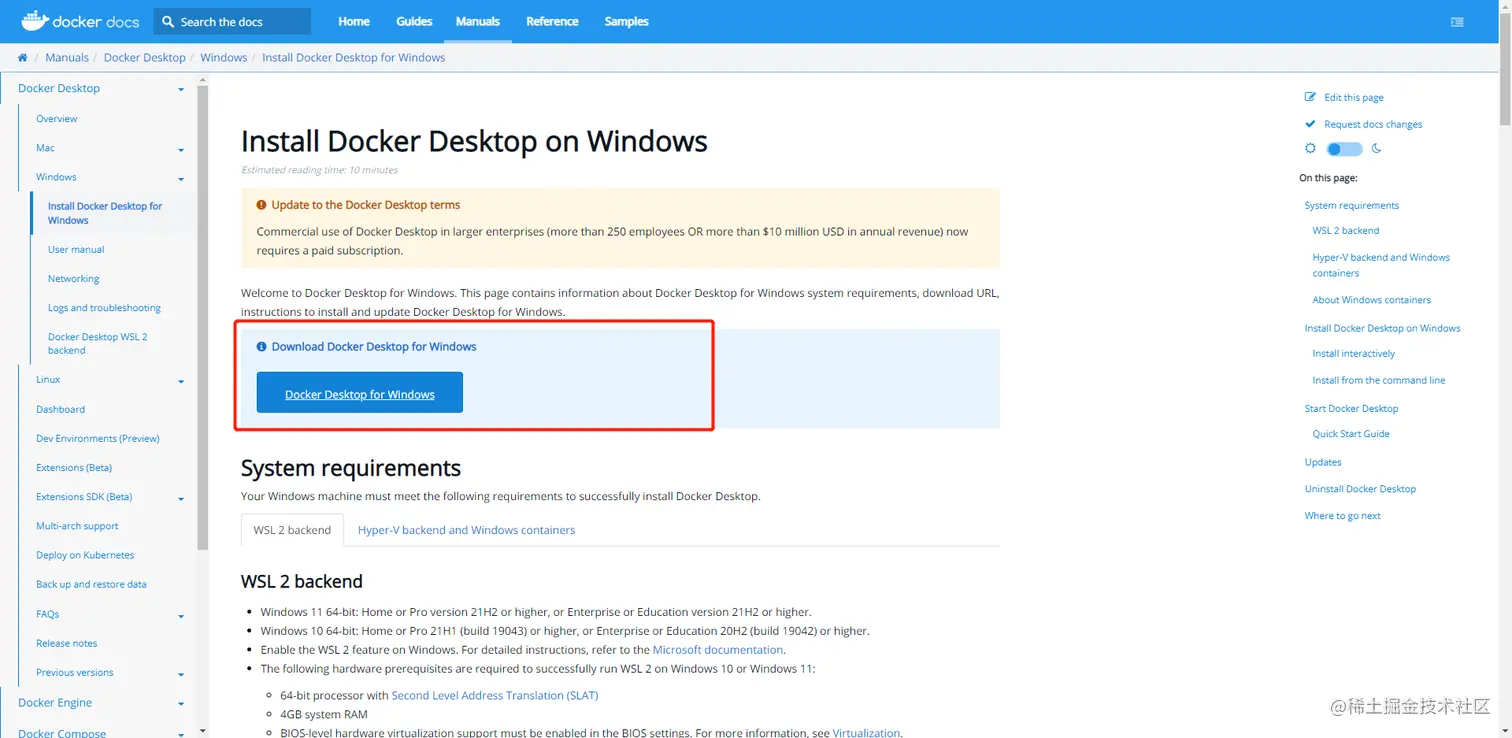Open Deploy on Kubernetes in sidebar

(85, 555)
